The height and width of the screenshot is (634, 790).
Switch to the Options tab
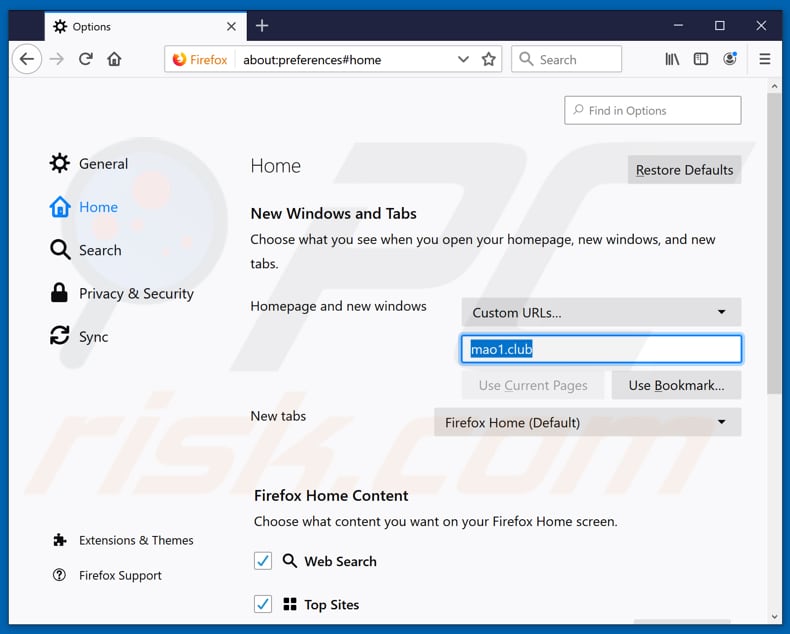pyautogui.click(x=146, y=27)
